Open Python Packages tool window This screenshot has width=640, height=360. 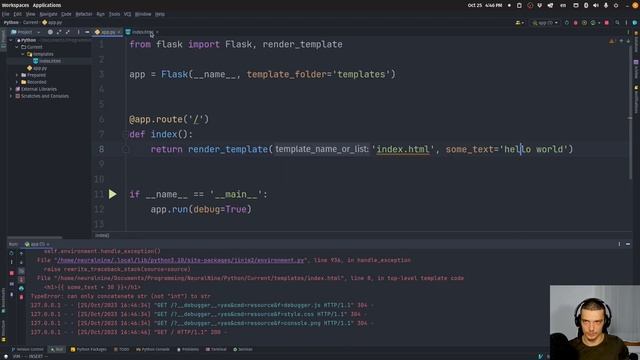coord(89,349)
